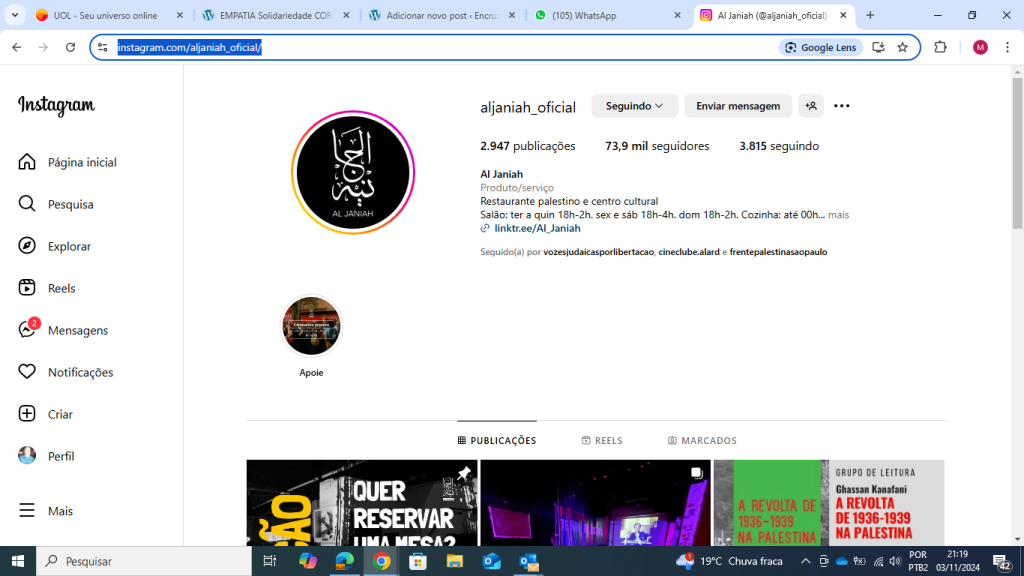Switch to the REELS profile tab

point(602,441)
